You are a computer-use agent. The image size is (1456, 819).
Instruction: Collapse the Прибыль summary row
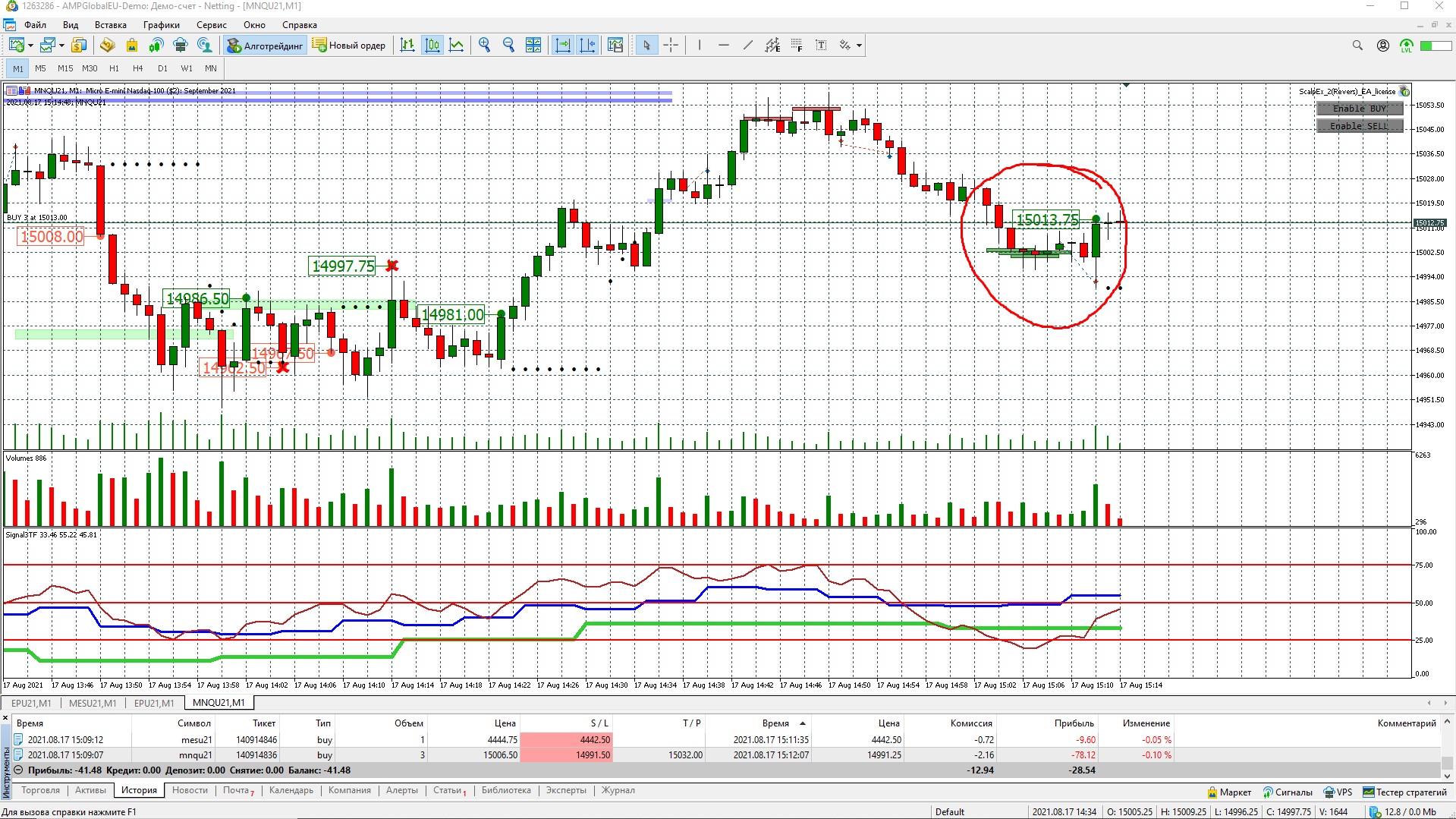point(18,770)
